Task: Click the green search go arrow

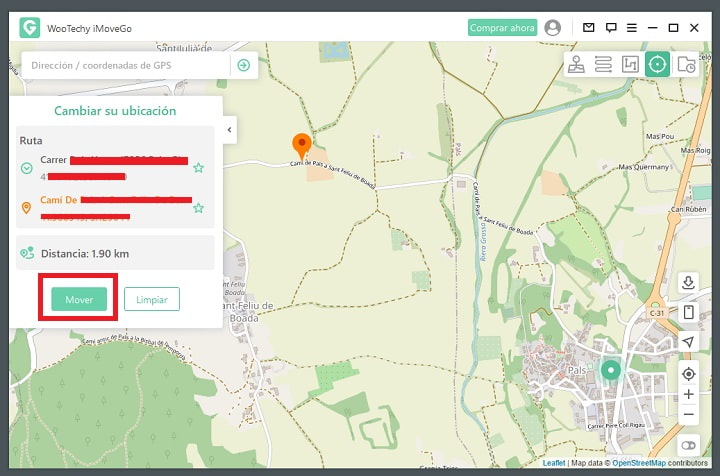Action: [244, 65]
